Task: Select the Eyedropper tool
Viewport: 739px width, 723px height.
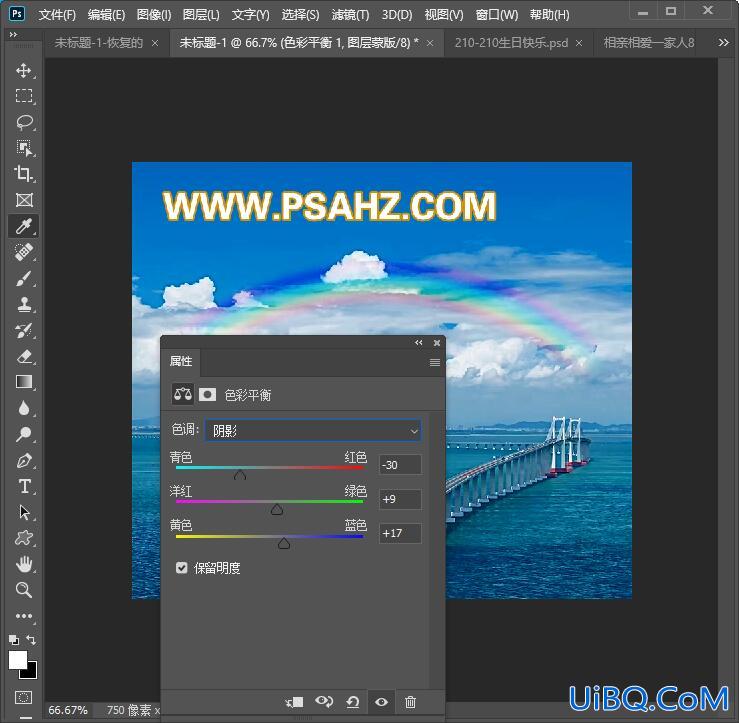Action: [x=24, y=226]
